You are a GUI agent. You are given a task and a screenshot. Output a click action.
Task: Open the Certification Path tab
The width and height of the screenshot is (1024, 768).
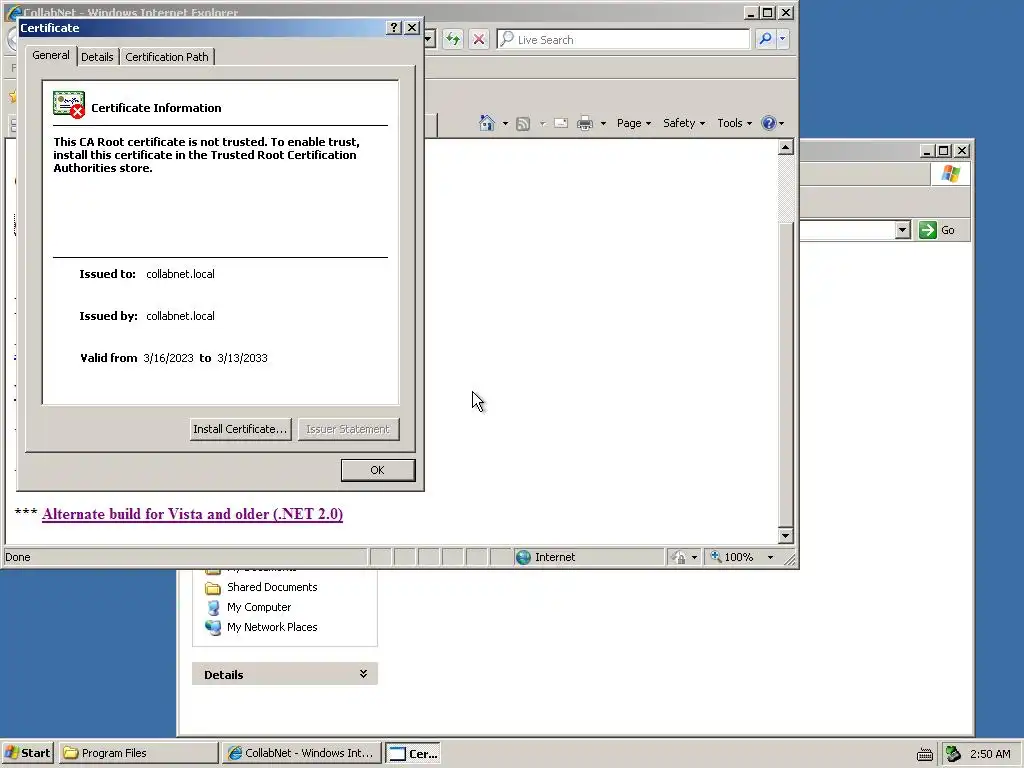[x=167, y=57]
